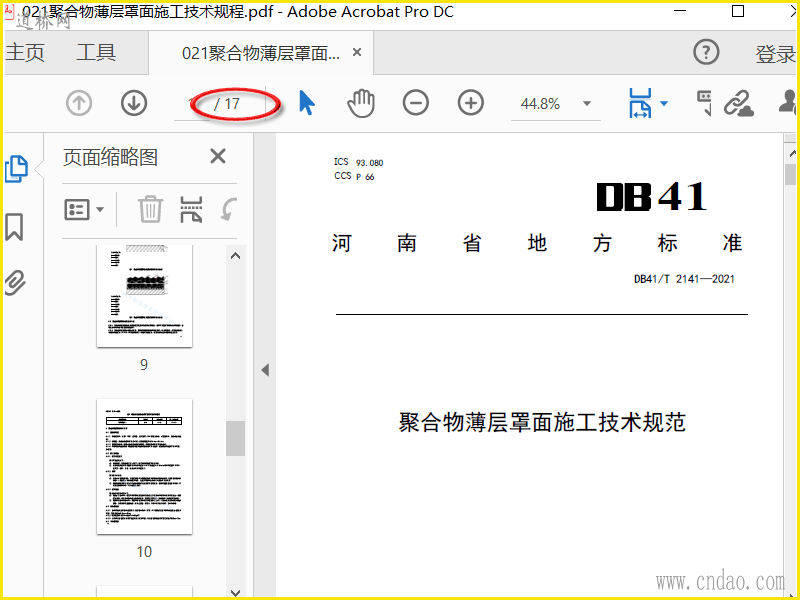Screen dimensions: 800x600
Task: Click the ICS 93.080 text
Action: point(358,162)
